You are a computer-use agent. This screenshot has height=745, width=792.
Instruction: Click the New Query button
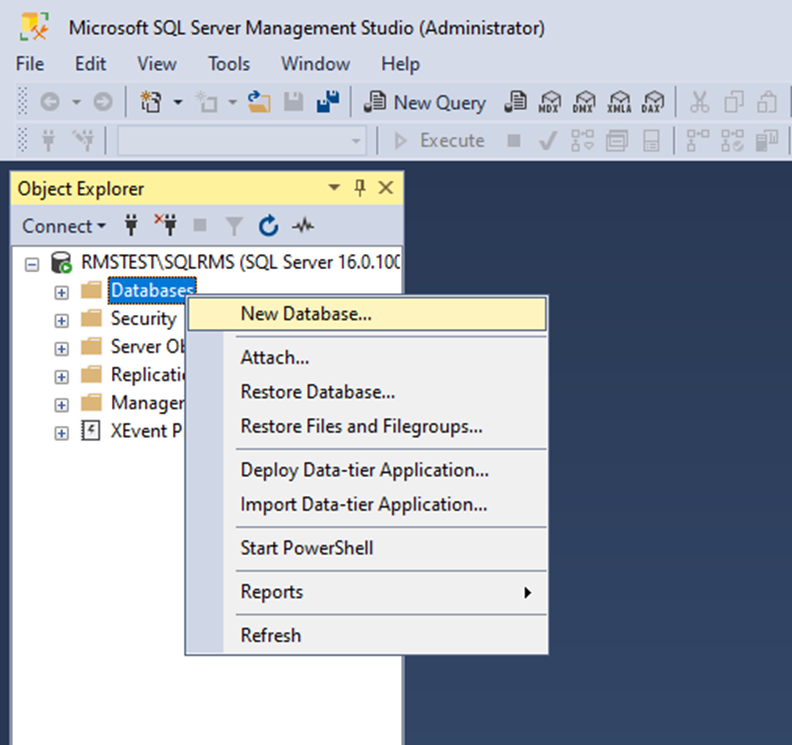(x=425, y=103)
